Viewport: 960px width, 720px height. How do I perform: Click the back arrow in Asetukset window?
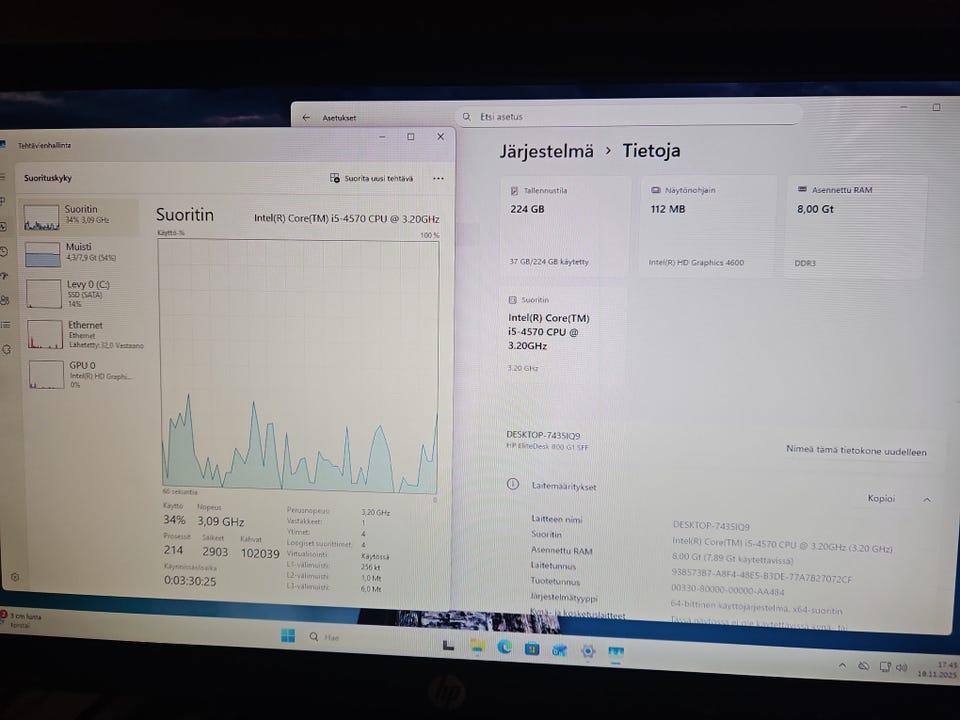click(x=306, y=118)
